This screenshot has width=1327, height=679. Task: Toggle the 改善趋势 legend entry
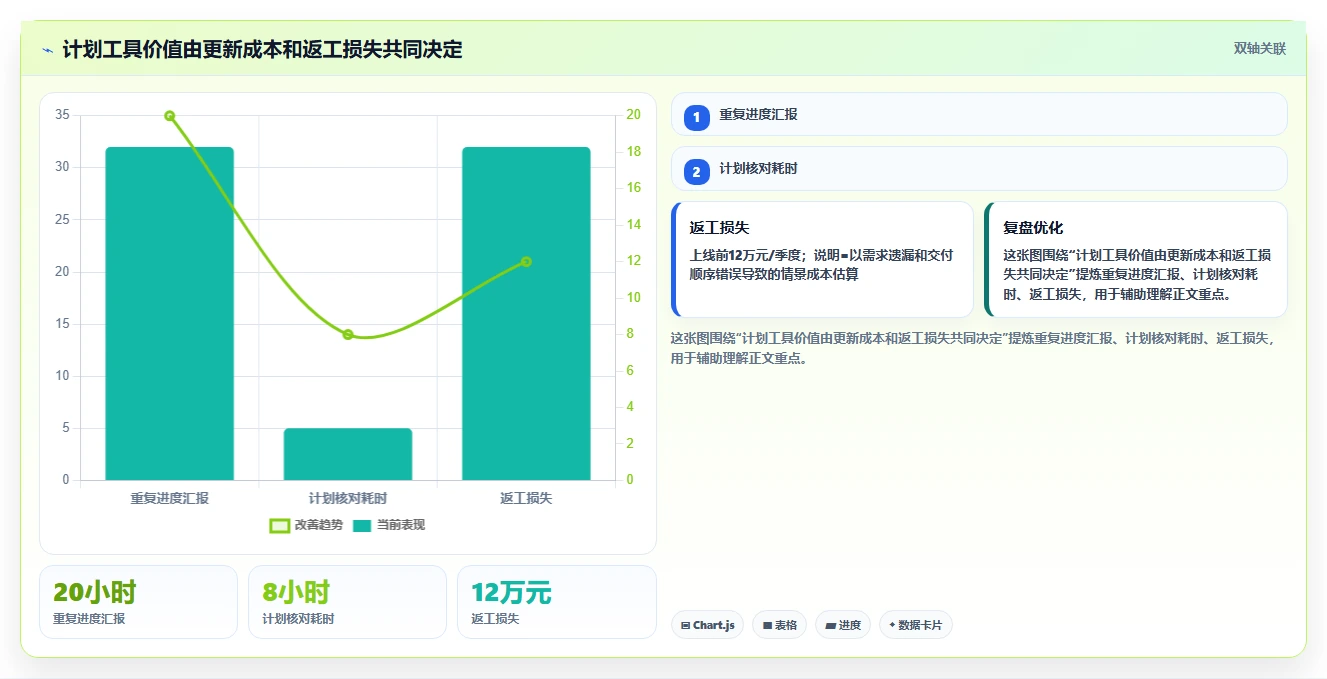coord(306,525)
